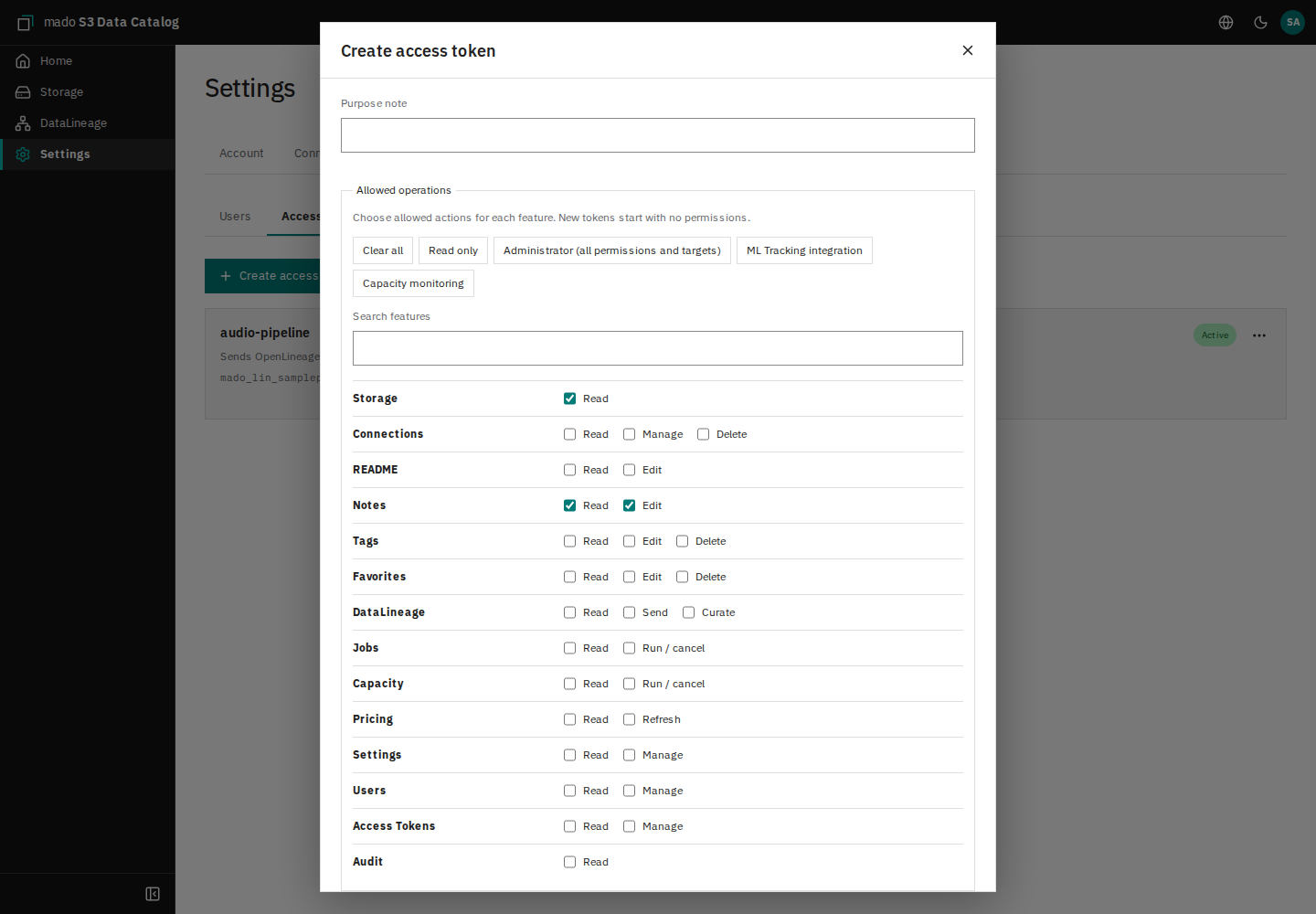Check Jobs Read checkbox
The image size is (1316, 914).
[x=569, y=648]
